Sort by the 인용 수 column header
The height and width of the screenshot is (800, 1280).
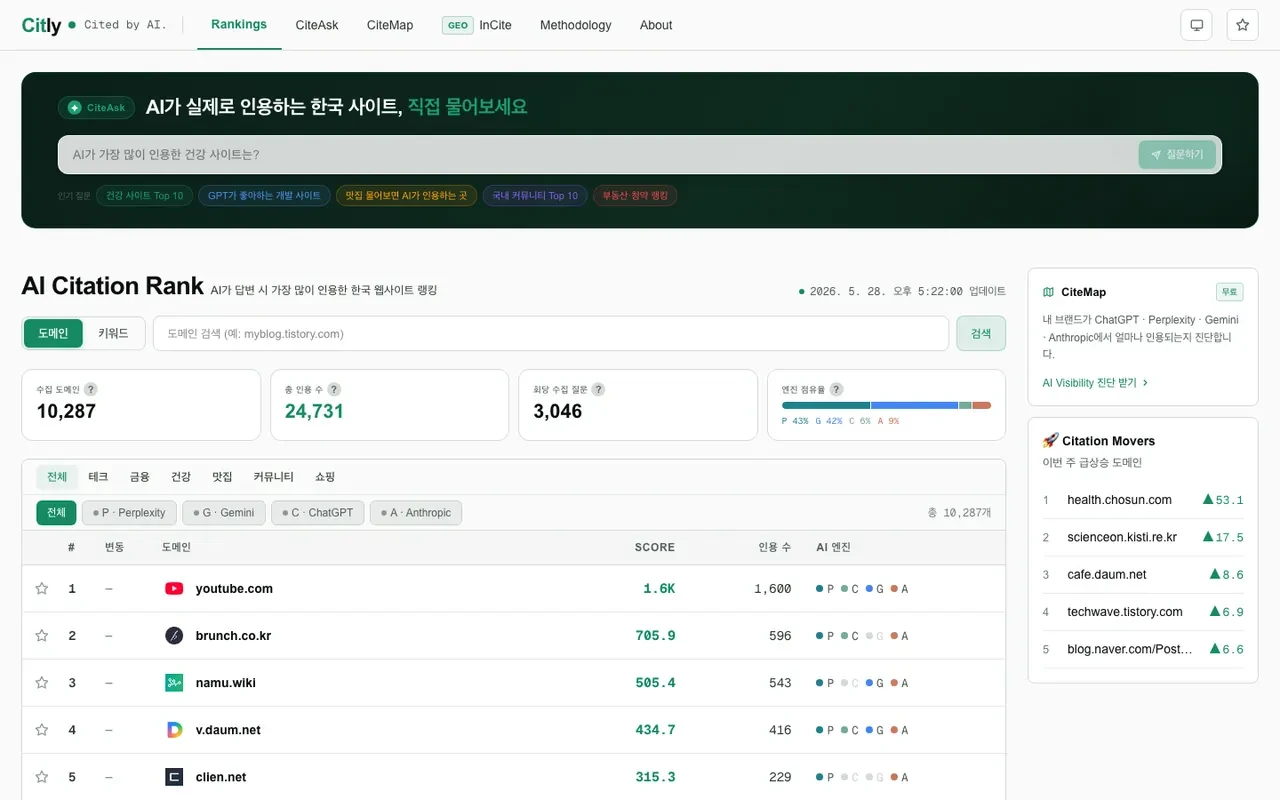[775, 547]
